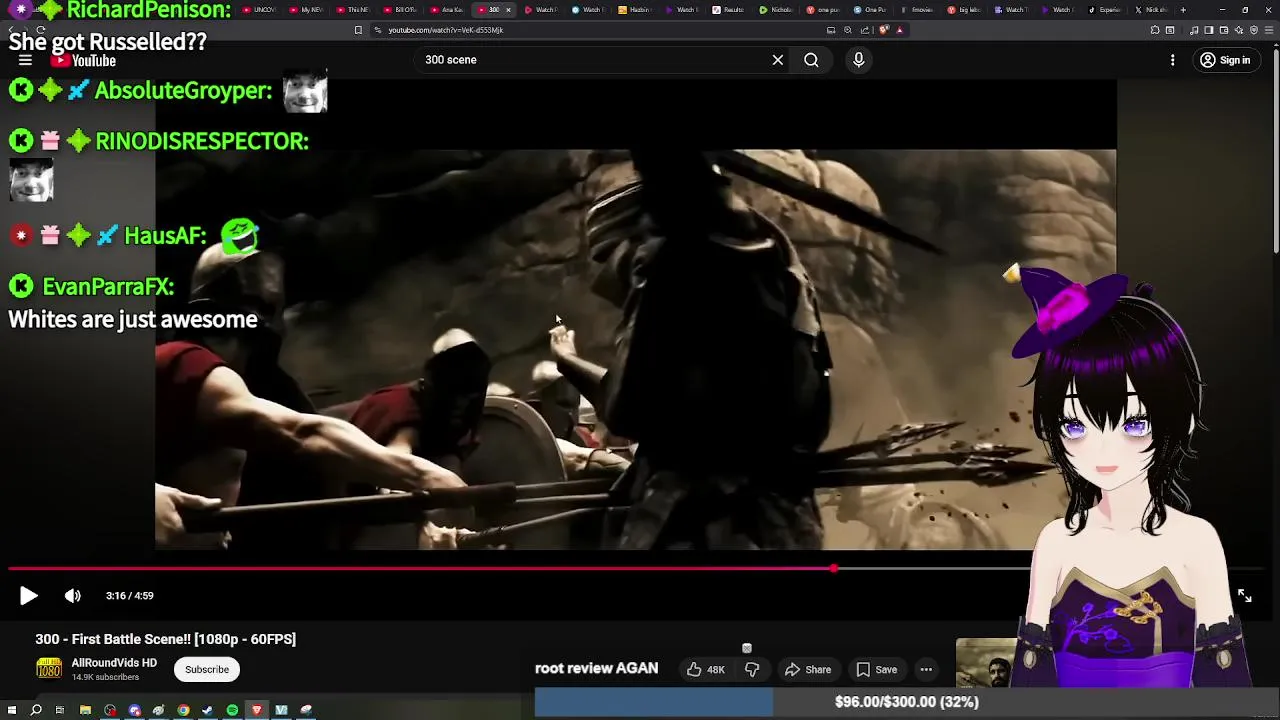Screen dimensions: 1280x720
Task: Open the AllRoundVids HD channel name
Action: [114, 663]
